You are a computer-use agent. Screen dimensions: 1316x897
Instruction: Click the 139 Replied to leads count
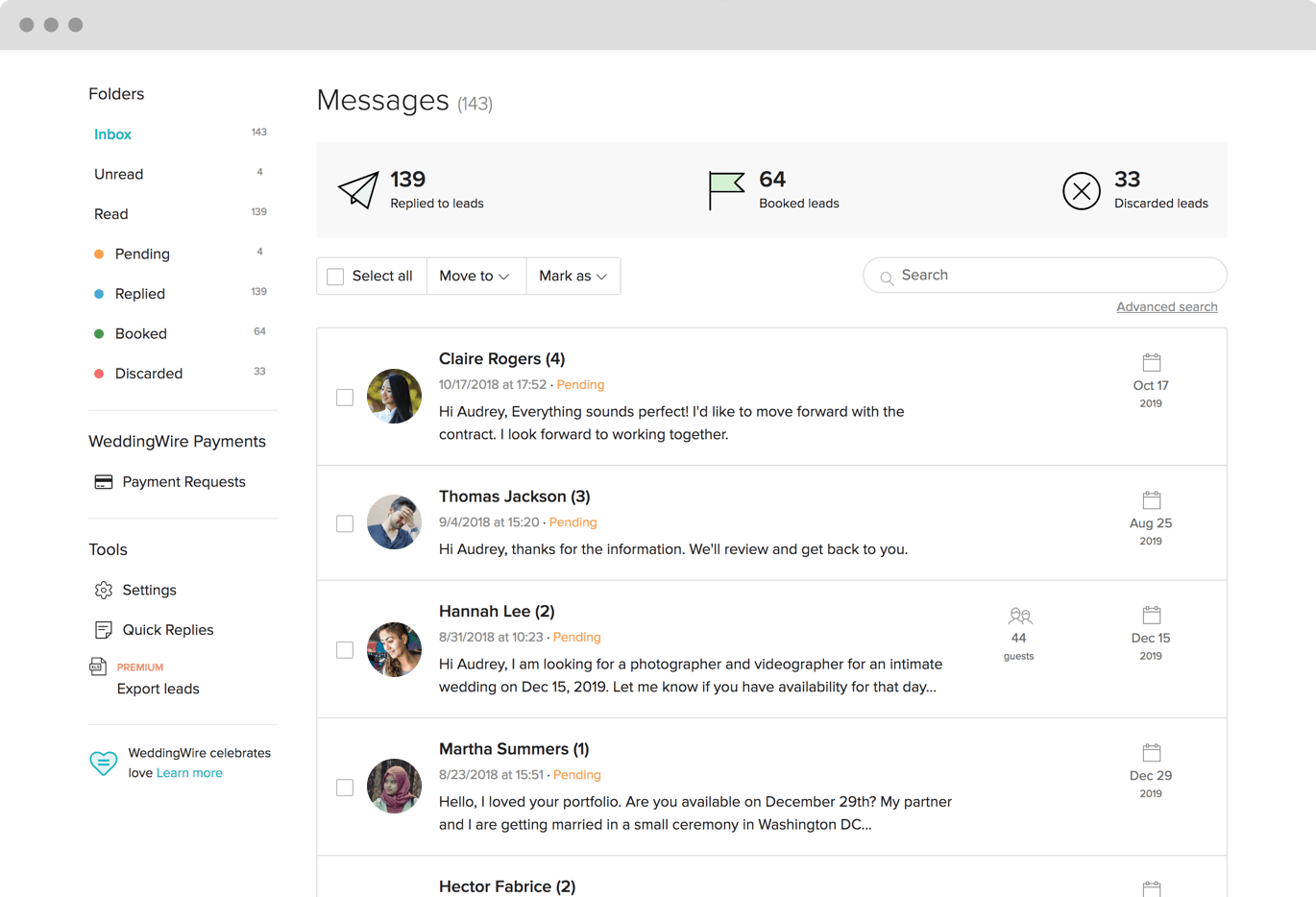click(x=407, y=180)
